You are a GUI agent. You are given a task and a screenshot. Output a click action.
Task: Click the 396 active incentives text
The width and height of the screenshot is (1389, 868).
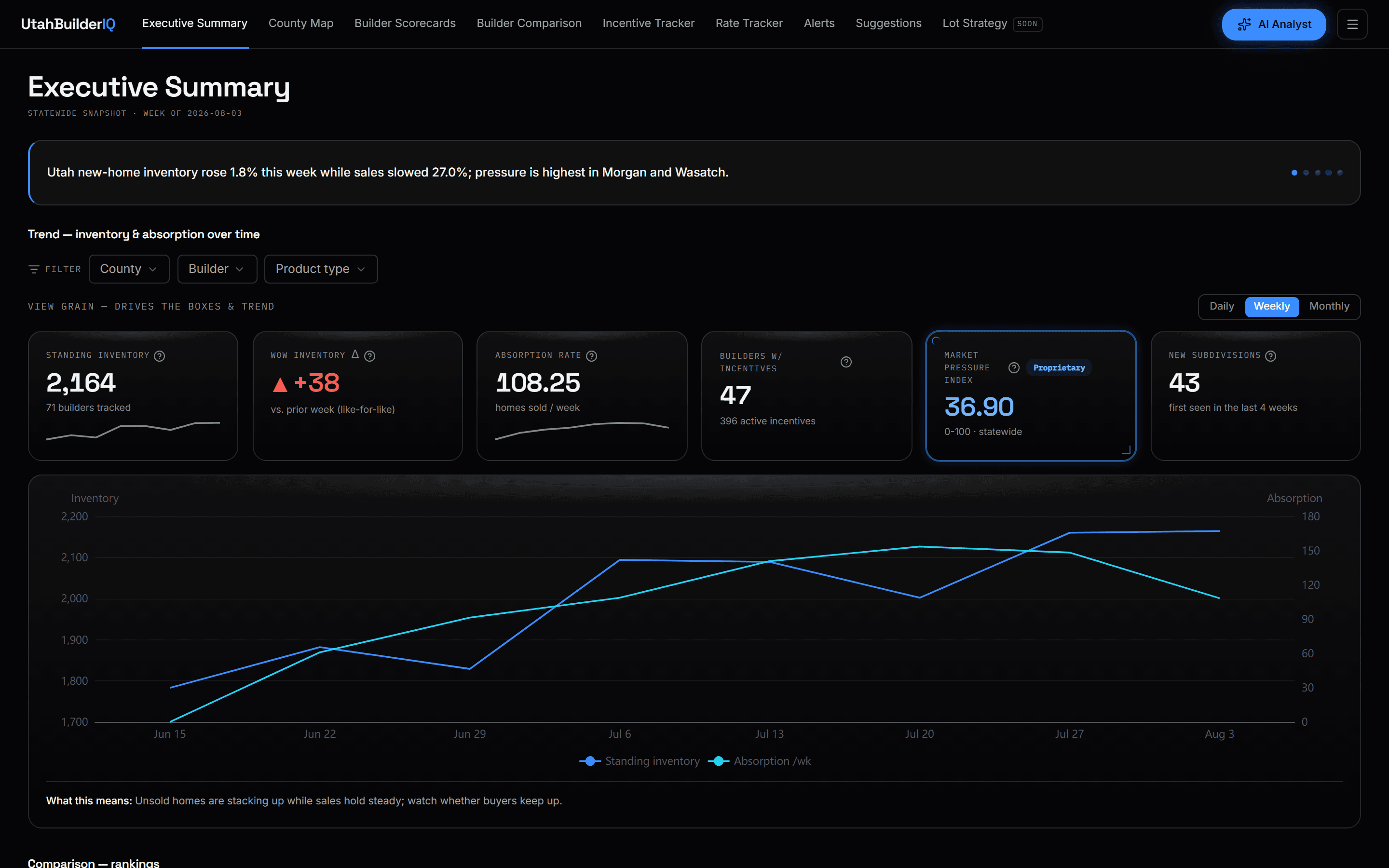tap(767, 421)
